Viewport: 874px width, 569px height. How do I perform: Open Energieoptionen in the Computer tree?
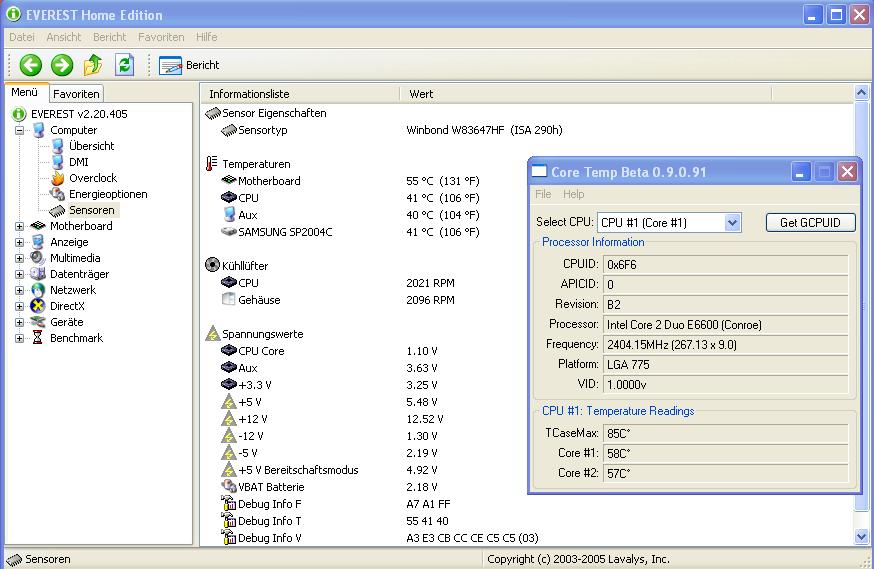pyautogui.click(x=108, y=194)
